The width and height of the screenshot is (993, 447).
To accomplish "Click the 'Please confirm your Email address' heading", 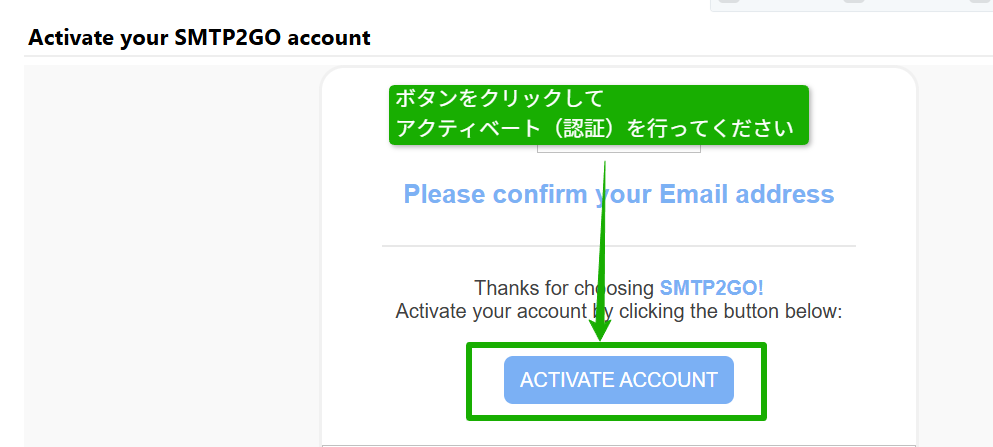I will (x=618, y=194).
